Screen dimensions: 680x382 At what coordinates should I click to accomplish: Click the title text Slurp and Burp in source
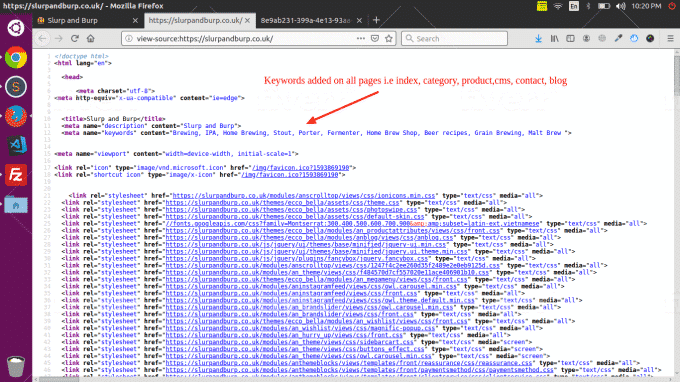click(x=112, y=119)
